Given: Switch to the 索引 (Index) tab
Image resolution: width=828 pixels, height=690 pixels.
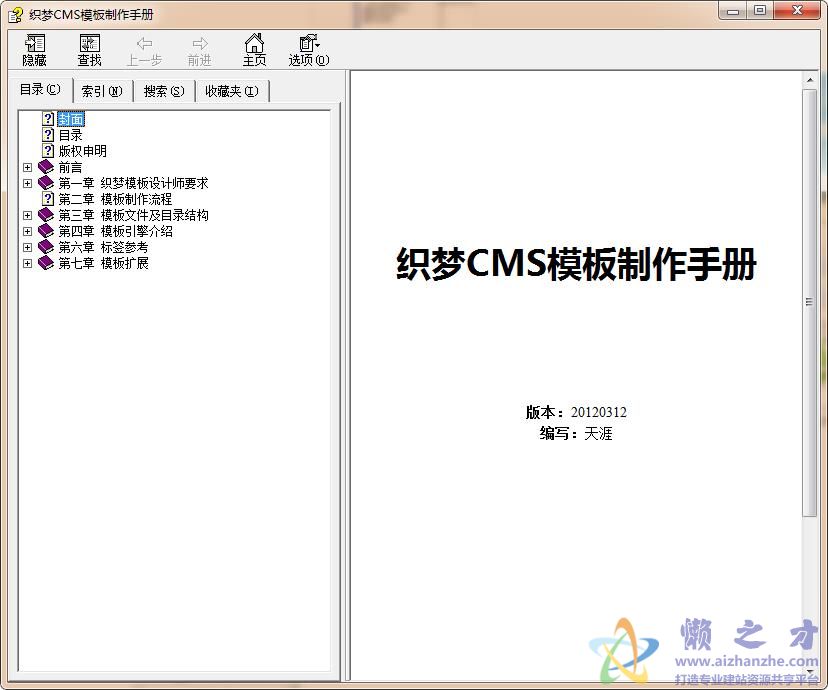Looking at the screenshot, I should [102, 90].
